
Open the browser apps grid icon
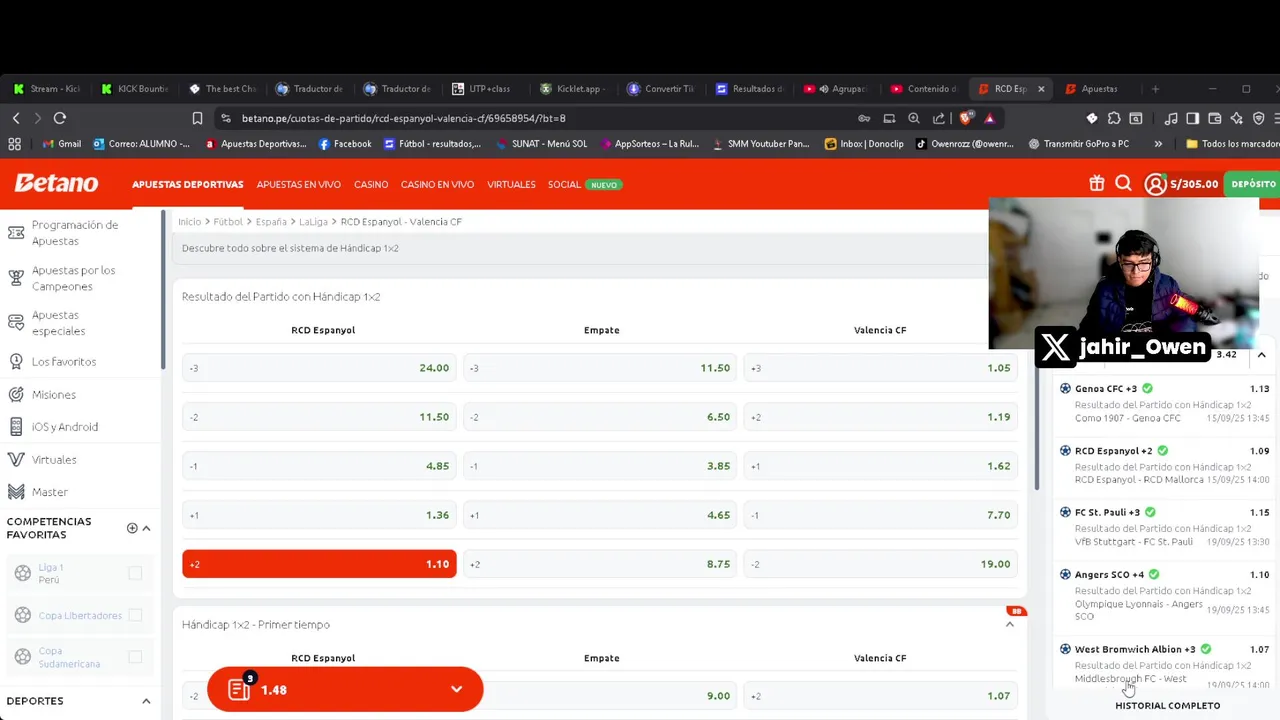coord(14,144)
